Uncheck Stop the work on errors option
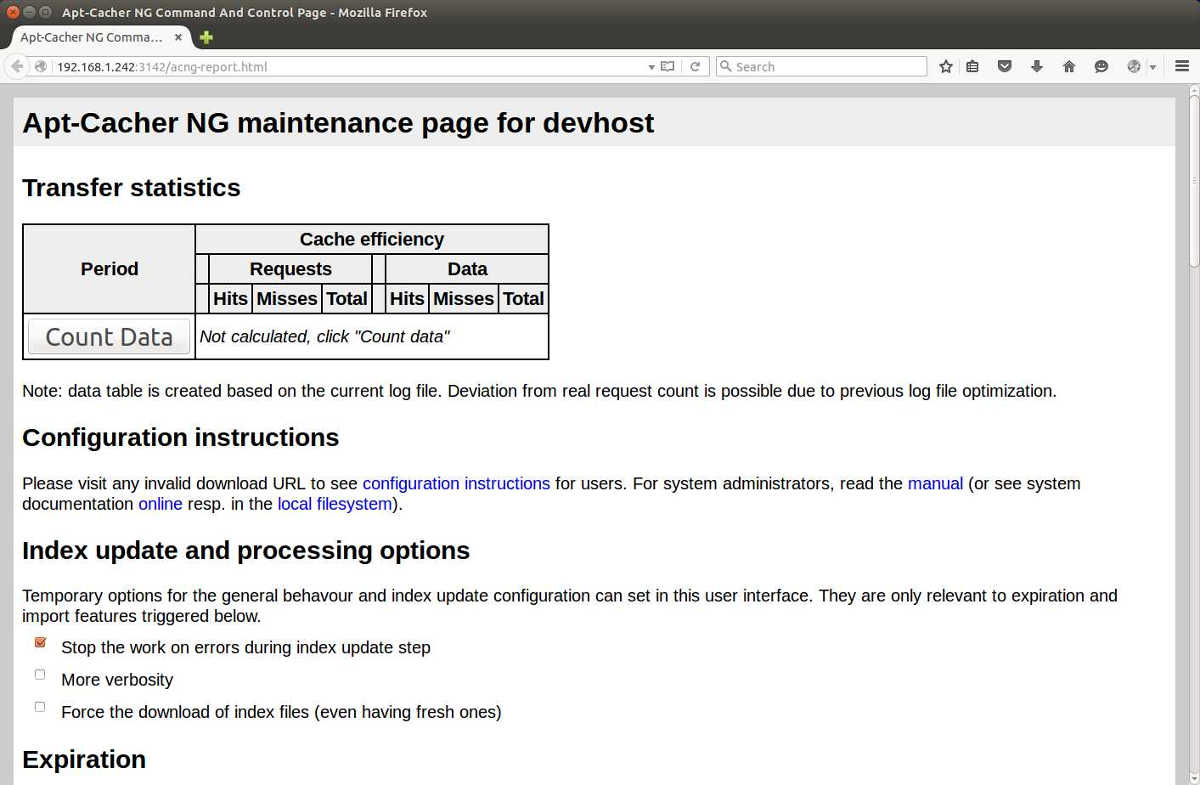Viewport: 1200px width, 785px height. (40, 642)
